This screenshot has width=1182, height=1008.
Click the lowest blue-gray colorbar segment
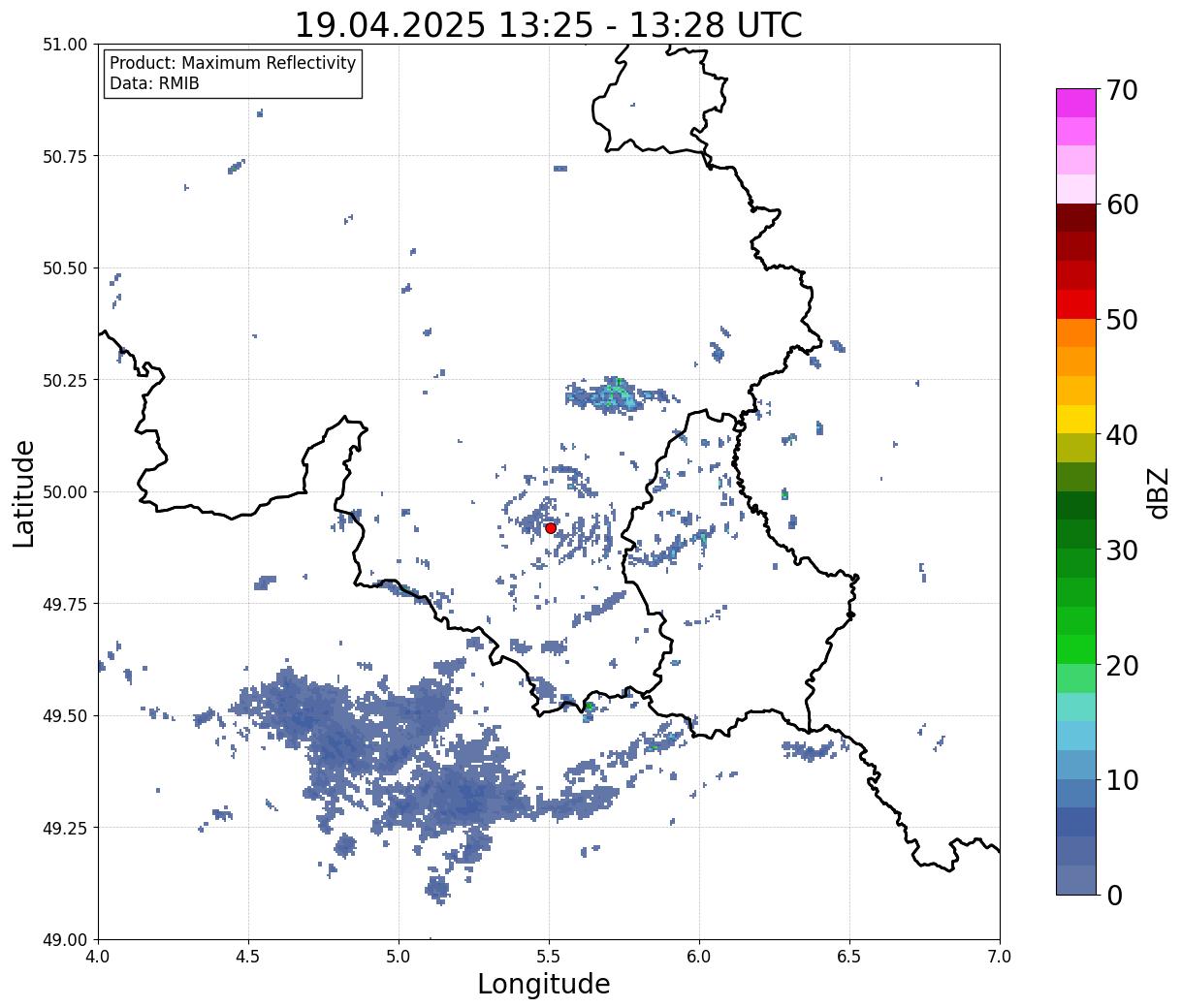pos(1076,880)
